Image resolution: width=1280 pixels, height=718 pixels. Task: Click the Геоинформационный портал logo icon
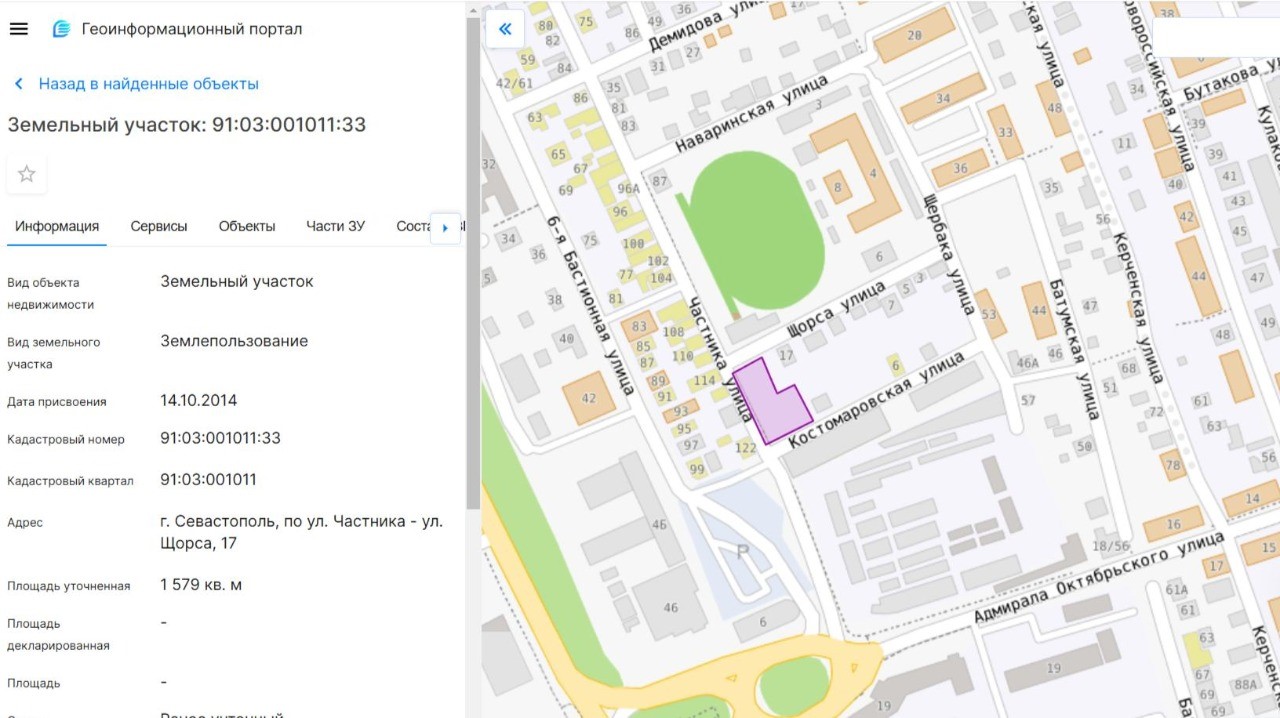coord(62,29)
